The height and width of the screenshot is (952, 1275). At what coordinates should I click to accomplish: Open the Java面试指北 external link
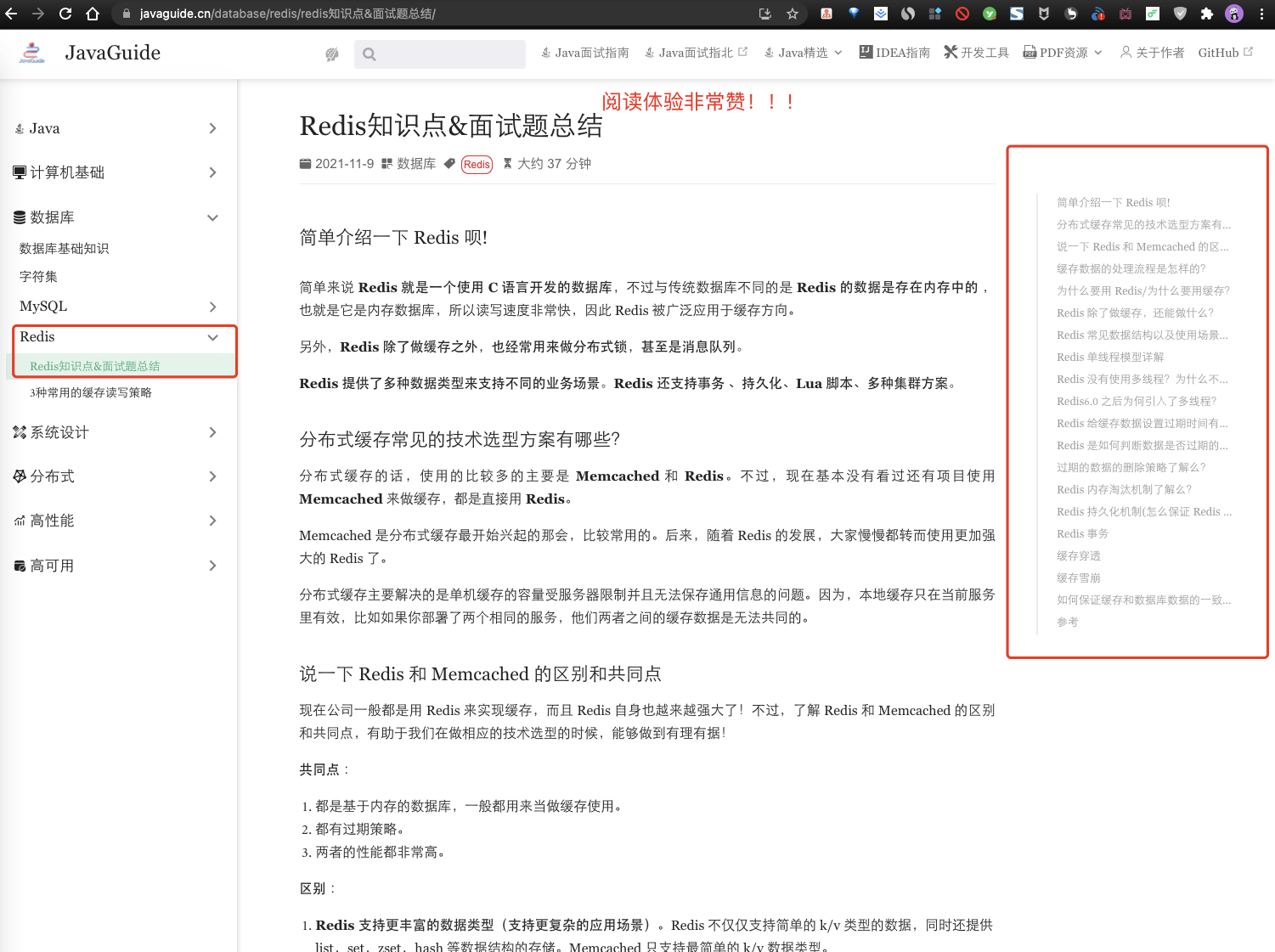tap(697, 53)
